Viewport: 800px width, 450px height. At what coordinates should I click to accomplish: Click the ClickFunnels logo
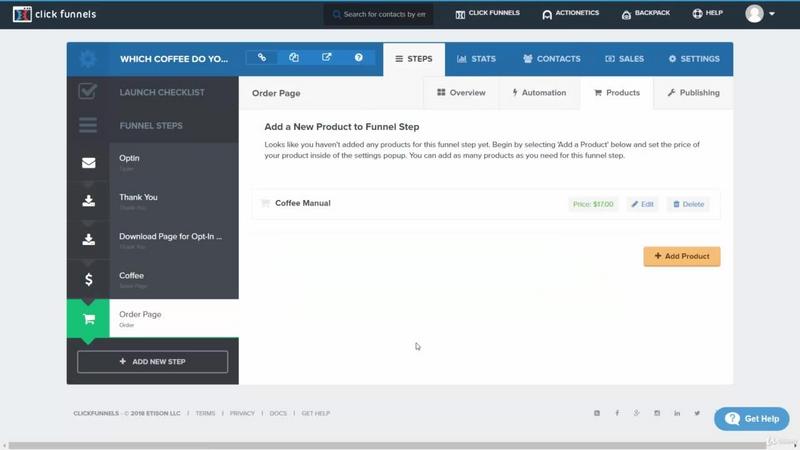[54, 14]
